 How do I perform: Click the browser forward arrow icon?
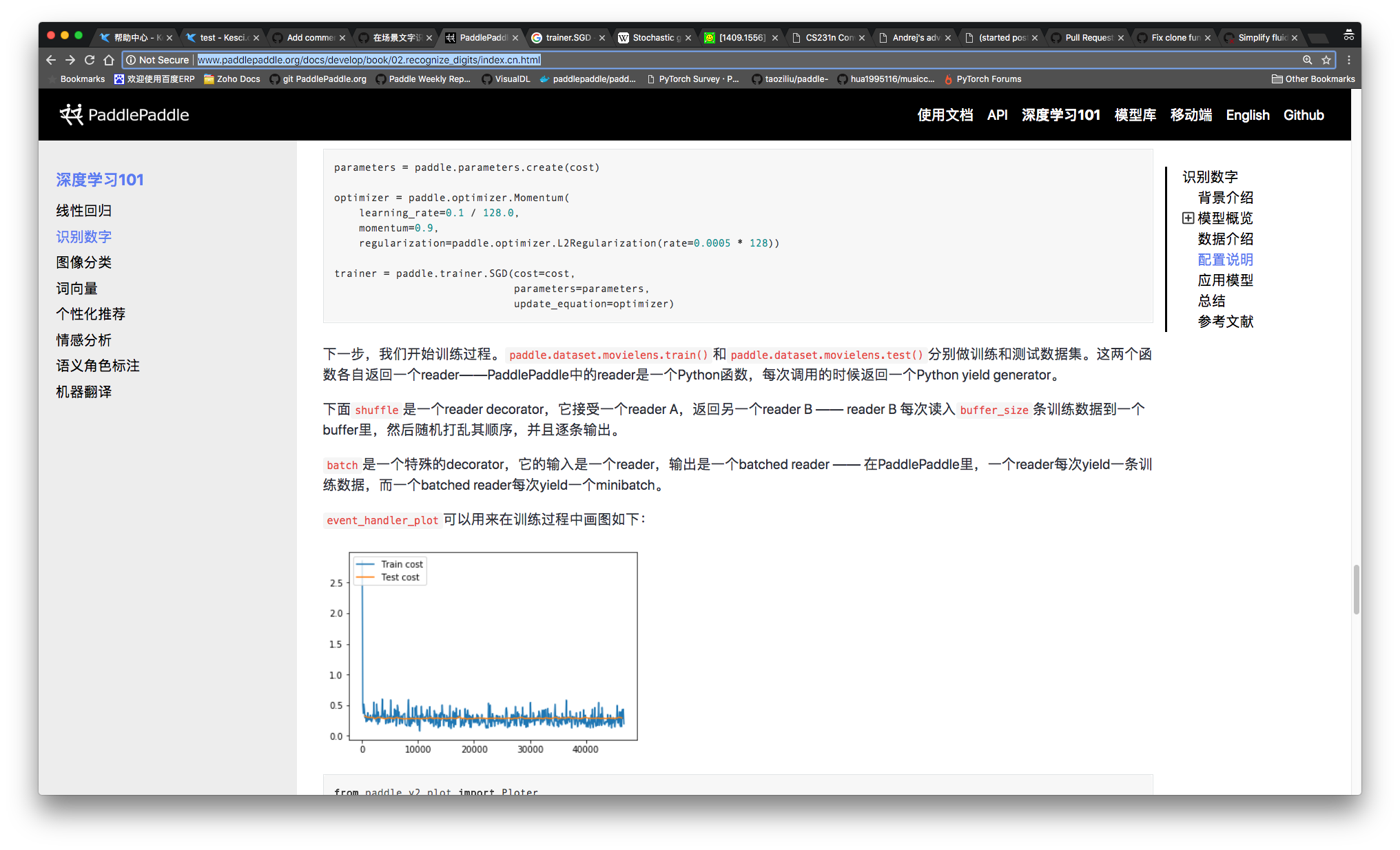[70, 60]
